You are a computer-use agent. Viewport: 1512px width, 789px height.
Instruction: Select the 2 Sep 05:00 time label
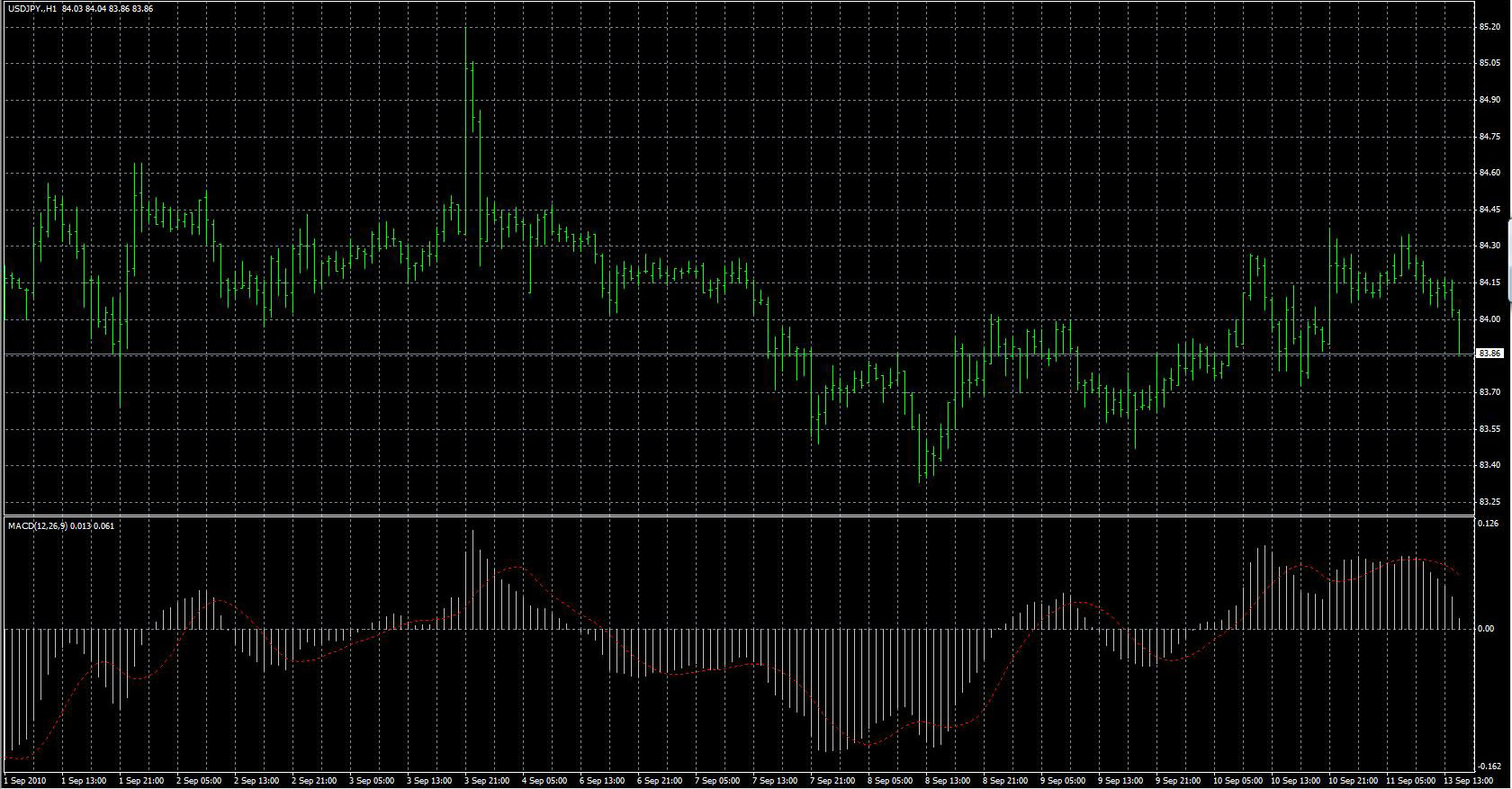point(199,781)
